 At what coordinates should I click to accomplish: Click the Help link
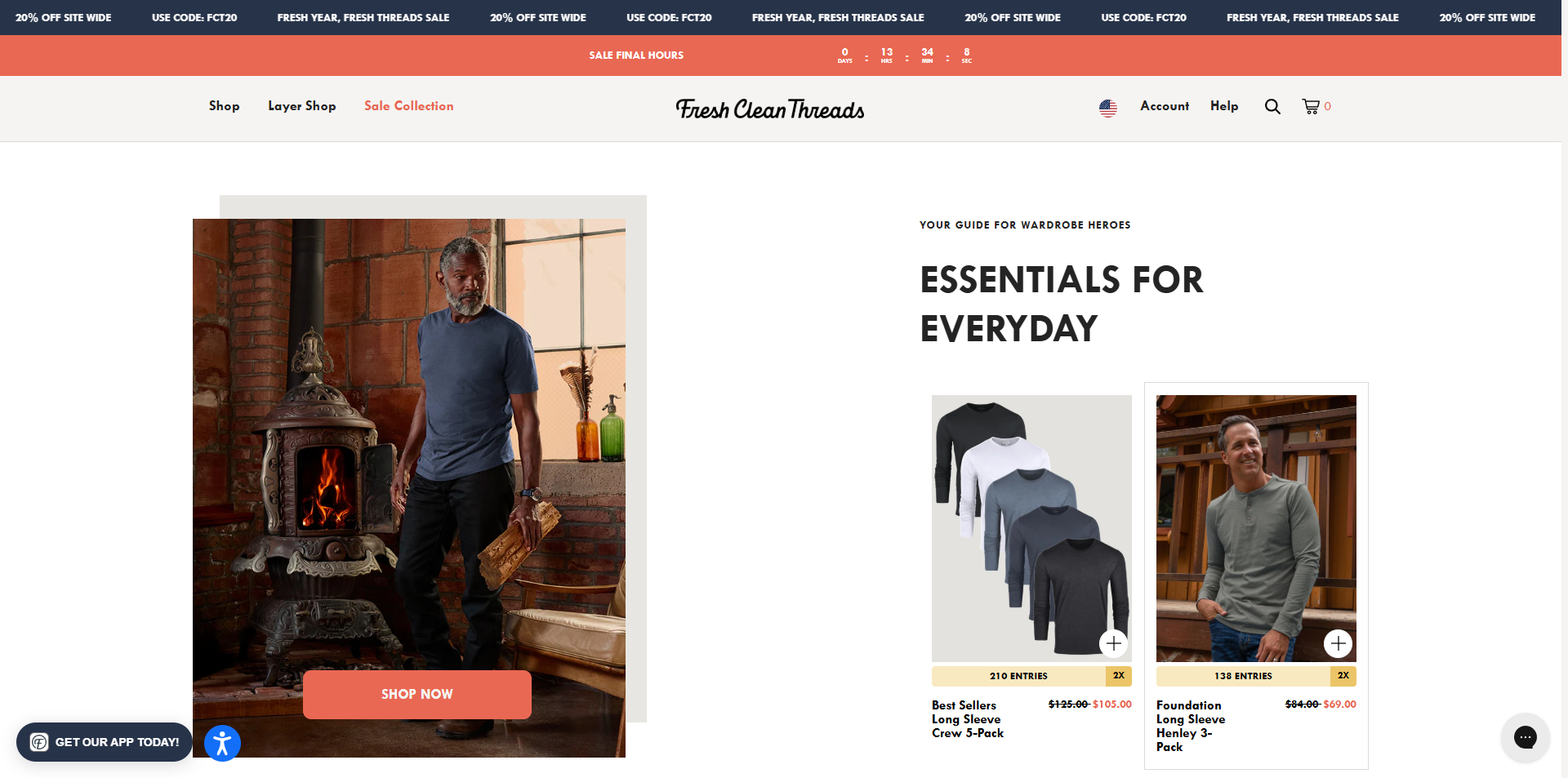[1223, 106]
